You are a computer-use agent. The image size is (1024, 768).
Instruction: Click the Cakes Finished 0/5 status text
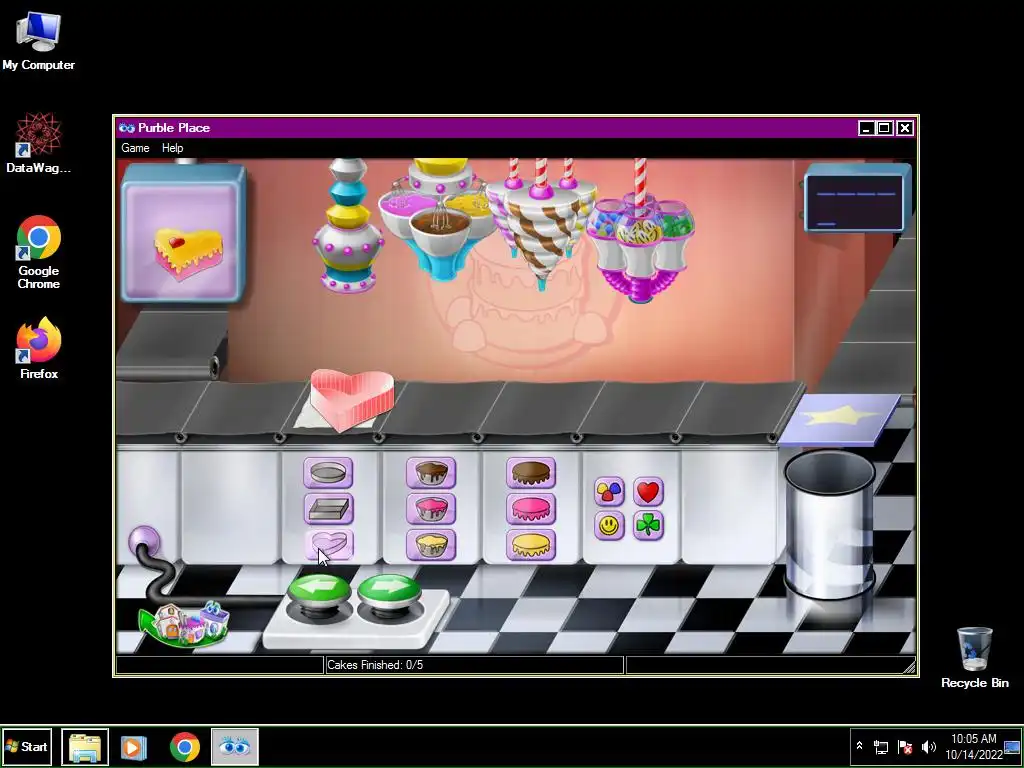coord(375,665)
